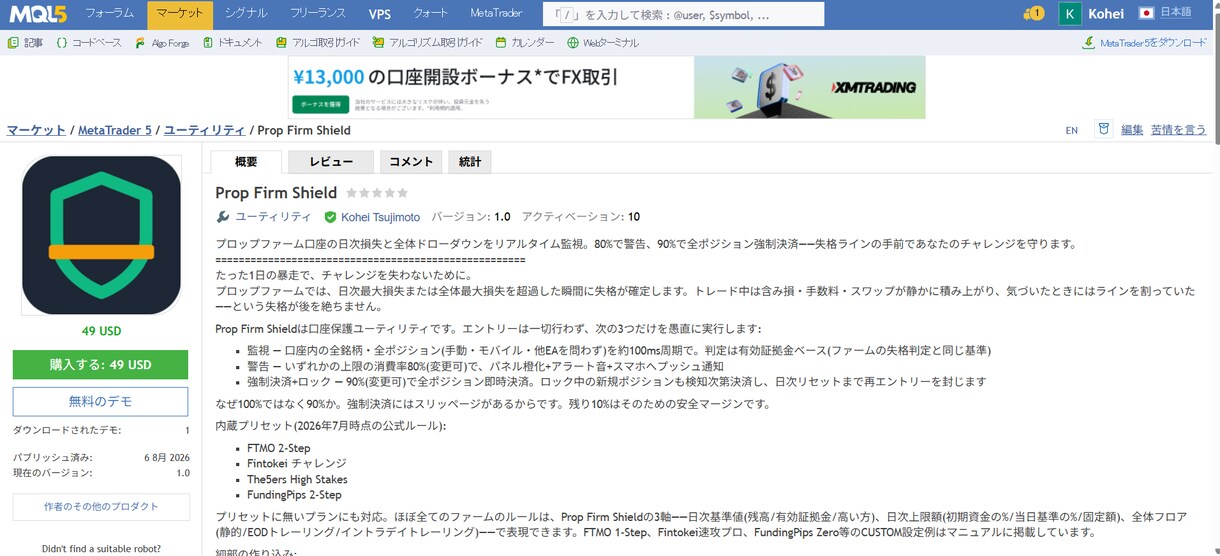
Task: Switch page language to EN
Action: 1072,130
